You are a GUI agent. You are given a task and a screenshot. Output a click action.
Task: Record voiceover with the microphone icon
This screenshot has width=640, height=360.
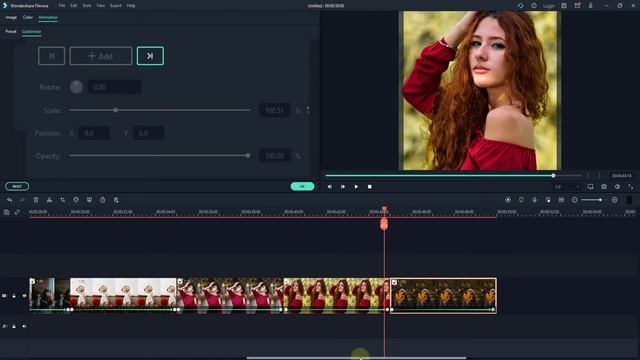[x=534, y=200]
